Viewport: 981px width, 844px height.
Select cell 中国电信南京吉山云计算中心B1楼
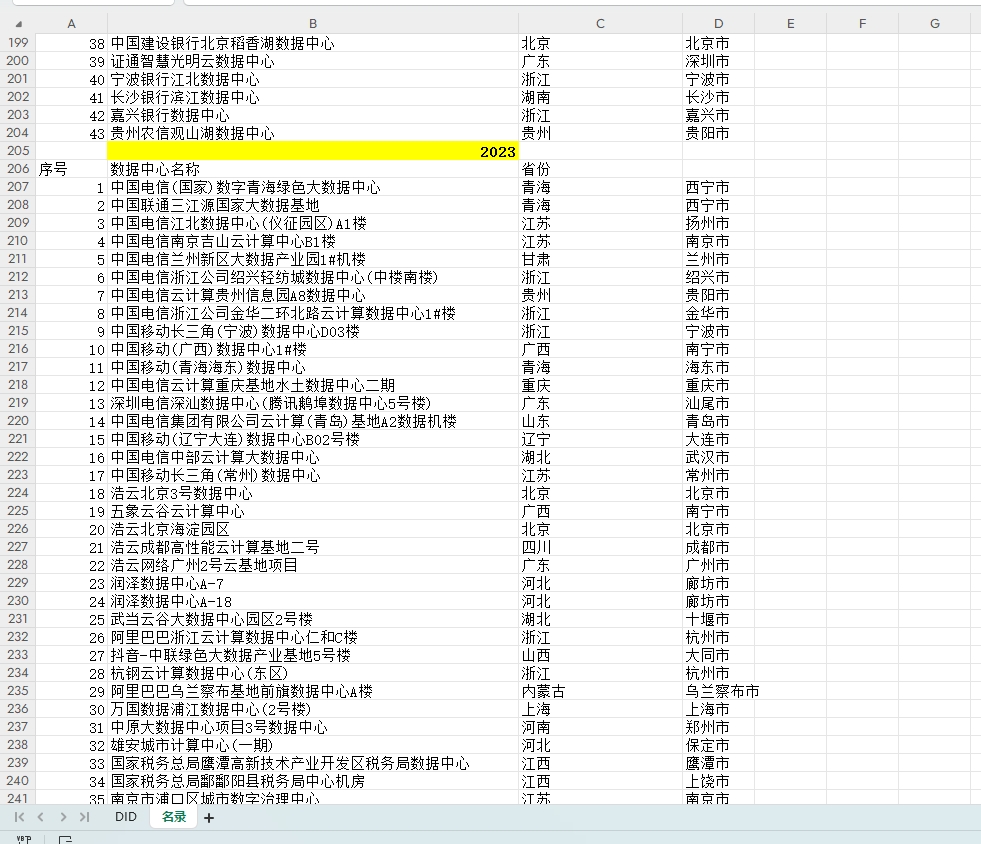(313, 242)
